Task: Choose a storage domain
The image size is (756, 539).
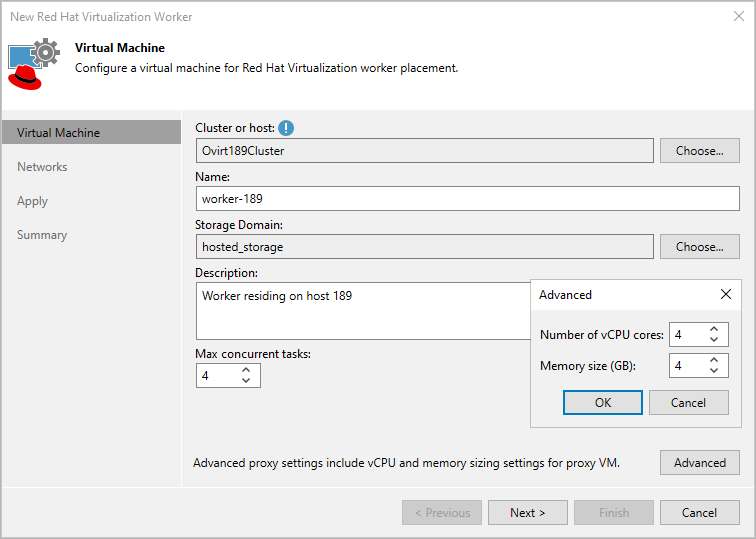Action: pos(700,246)
